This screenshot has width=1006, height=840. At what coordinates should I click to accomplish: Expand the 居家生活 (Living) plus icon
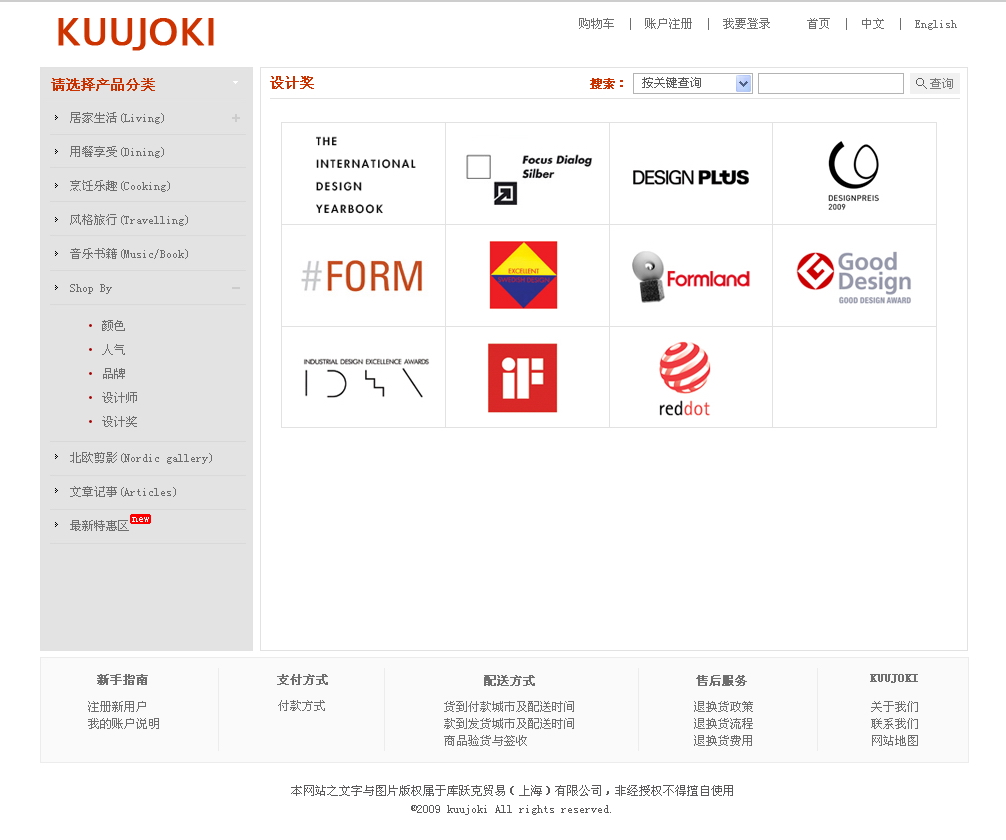pos(236,118)
